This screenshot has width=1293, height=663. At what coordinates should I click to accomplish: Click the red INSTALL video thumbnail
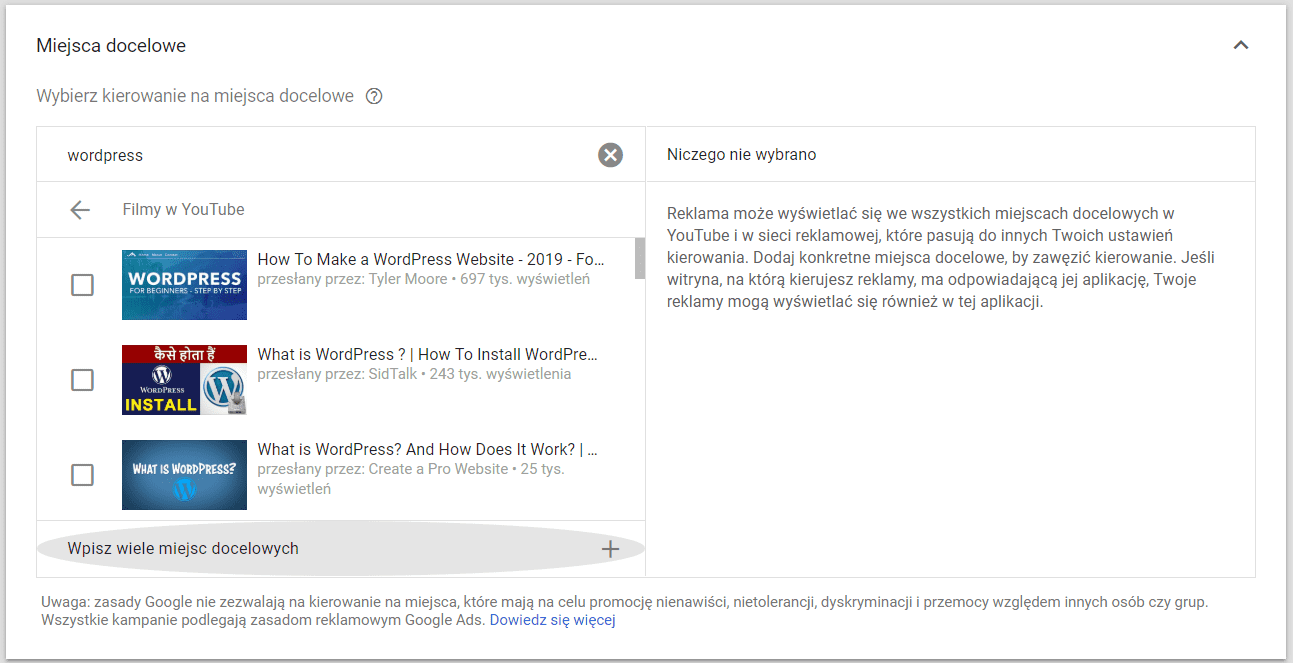[x=184, y=380]
